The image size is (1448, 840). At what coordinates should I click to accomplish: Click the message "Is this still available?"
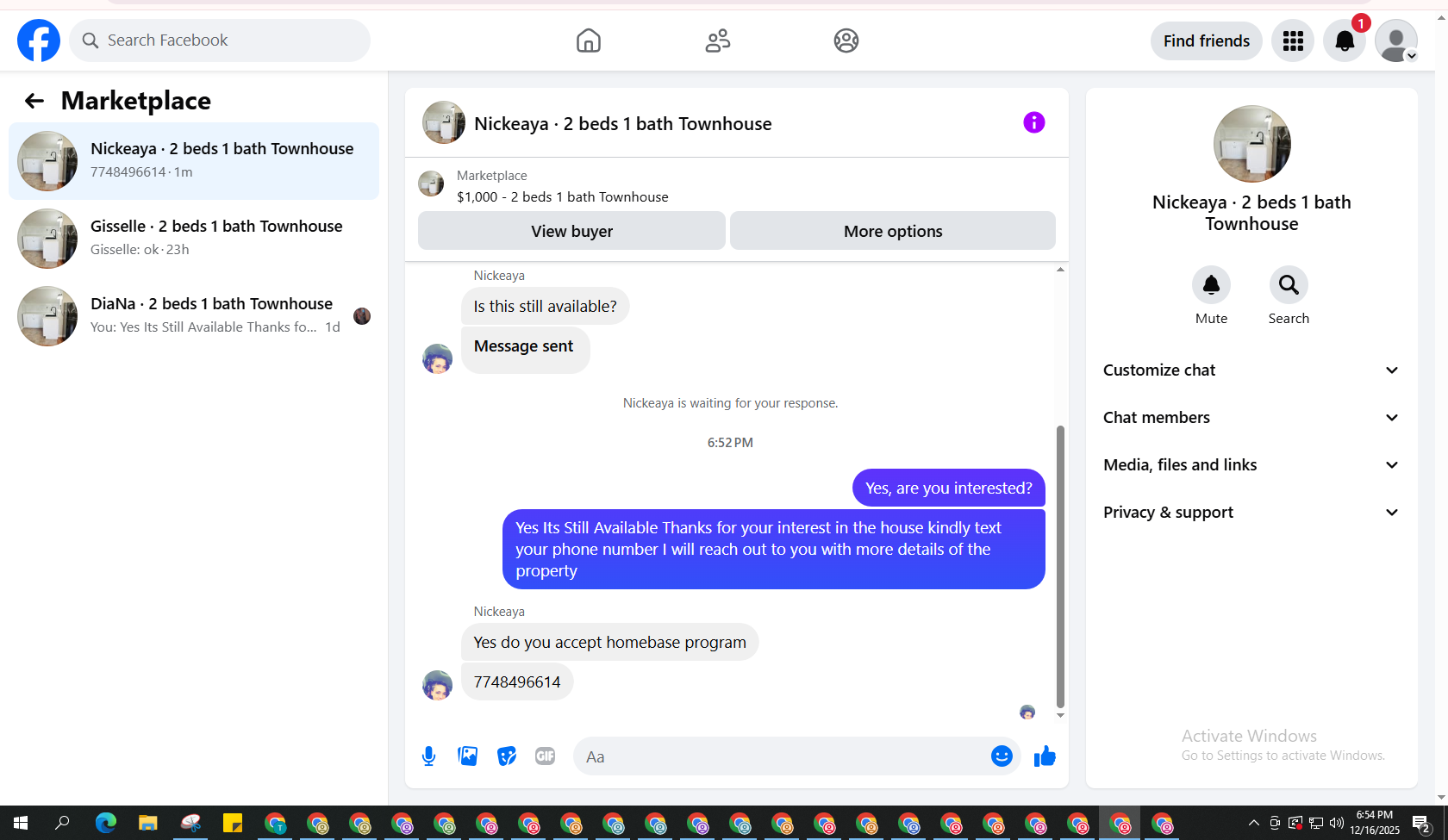click(x=546, y=307)
